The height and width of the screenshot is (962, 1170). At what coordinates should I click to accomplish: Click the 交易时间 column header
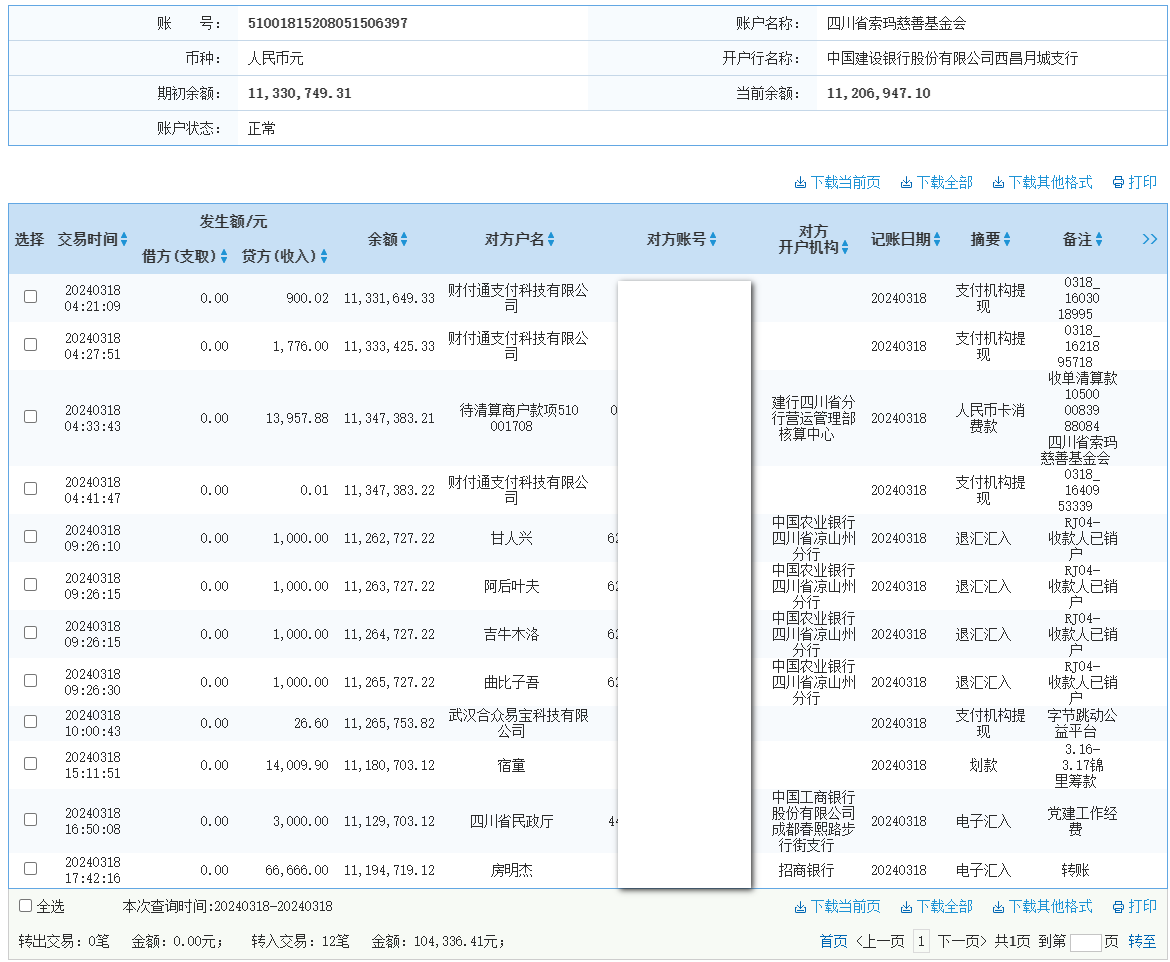click(87, 240)
